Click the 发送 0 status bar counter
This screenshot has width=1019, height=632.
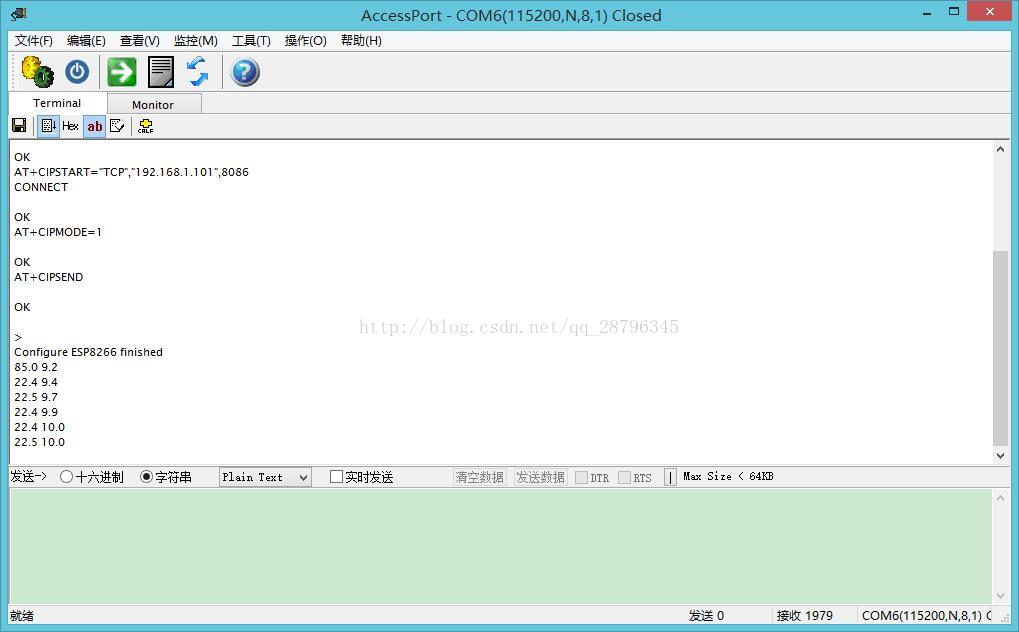[x=706, y=615]
